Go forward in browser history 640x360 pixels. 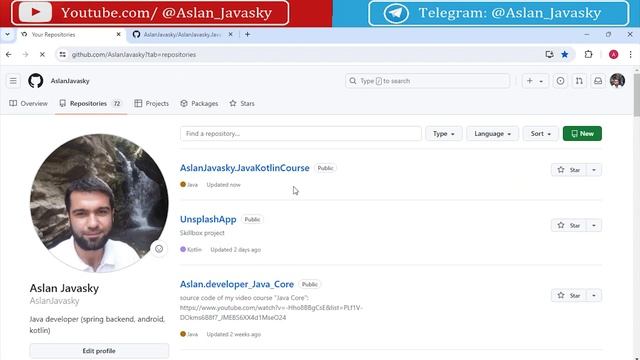pyautogui.click(x=25, y=54)
